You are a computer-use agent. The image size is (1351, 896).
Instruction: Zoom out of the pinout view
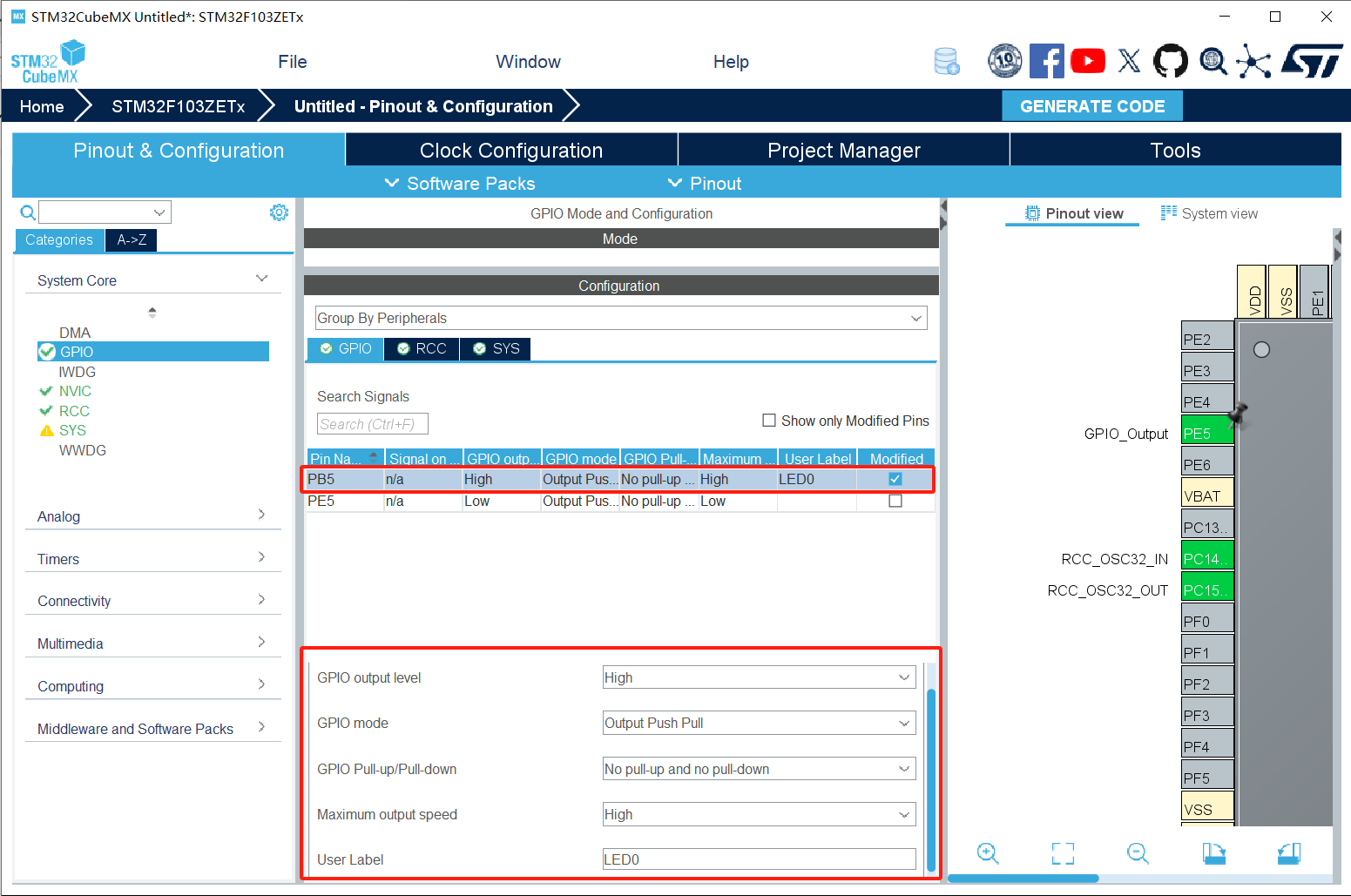(1138, 853)
